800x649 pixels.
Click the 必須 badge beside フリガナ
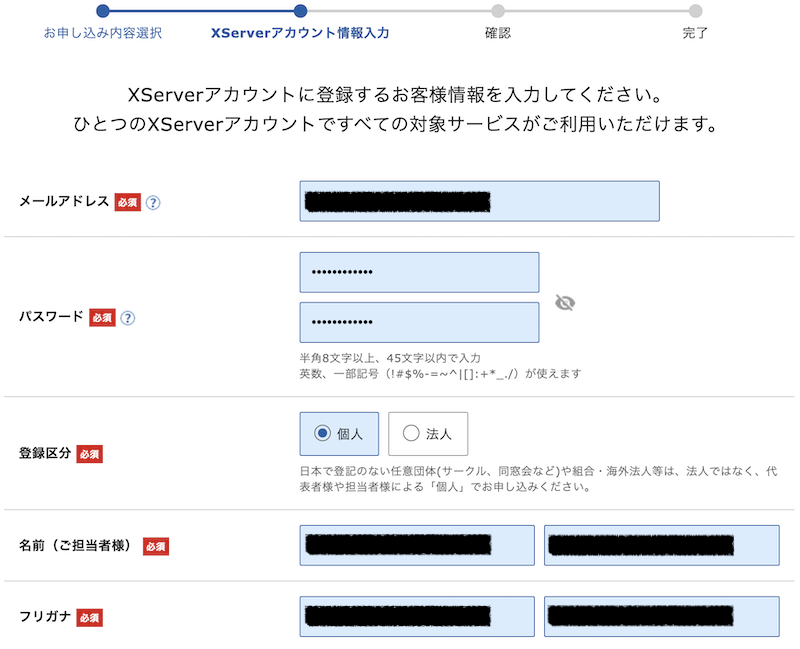click(92, 617)
